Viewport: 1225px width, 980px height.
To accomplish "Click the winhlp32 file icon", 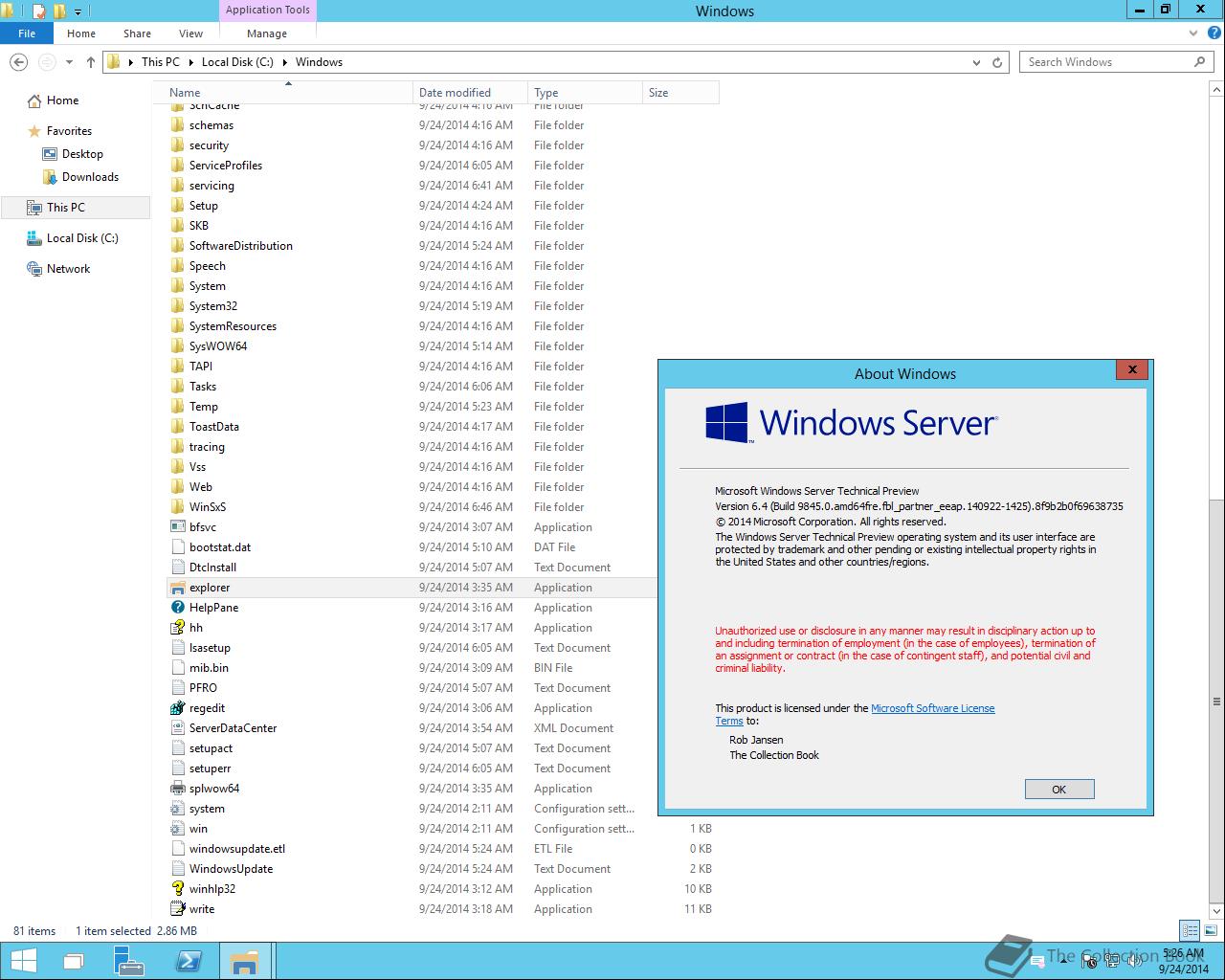I will click(177, 889).
